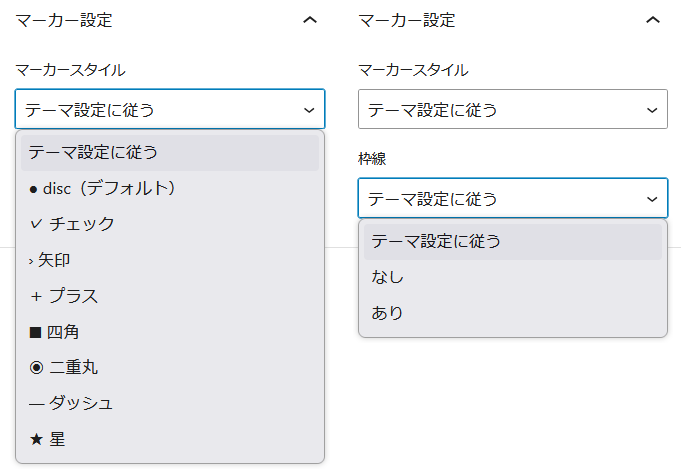681x475 pixels.
Task: Open the right マーカースタイル dropdown
Action: tap(512, 109)
